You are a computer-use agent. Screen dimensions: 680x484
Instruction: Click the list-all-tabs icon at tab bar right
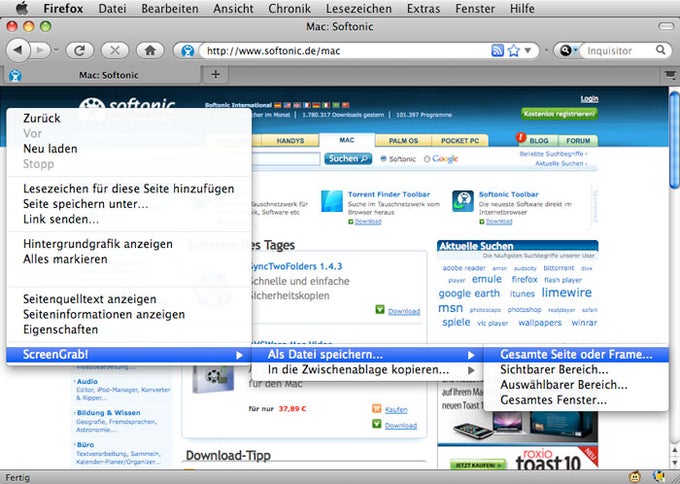coord(670,75)
